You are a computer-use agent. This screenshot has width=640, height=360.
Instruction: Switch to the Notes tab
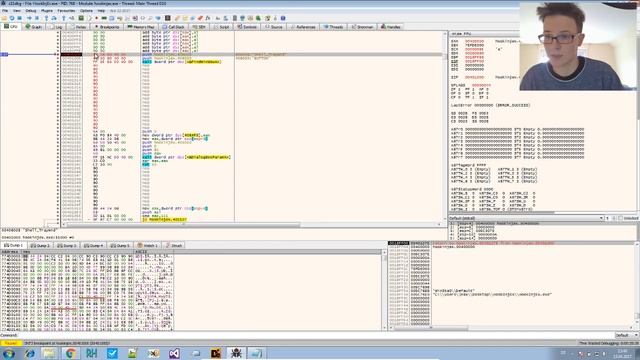point(78,27)
